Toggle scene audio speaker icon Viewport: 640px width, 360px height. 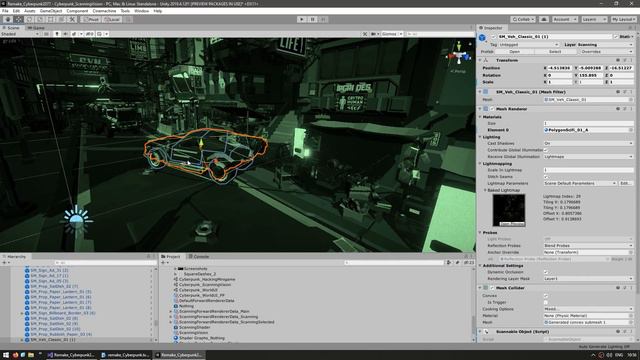pos(65,34)
